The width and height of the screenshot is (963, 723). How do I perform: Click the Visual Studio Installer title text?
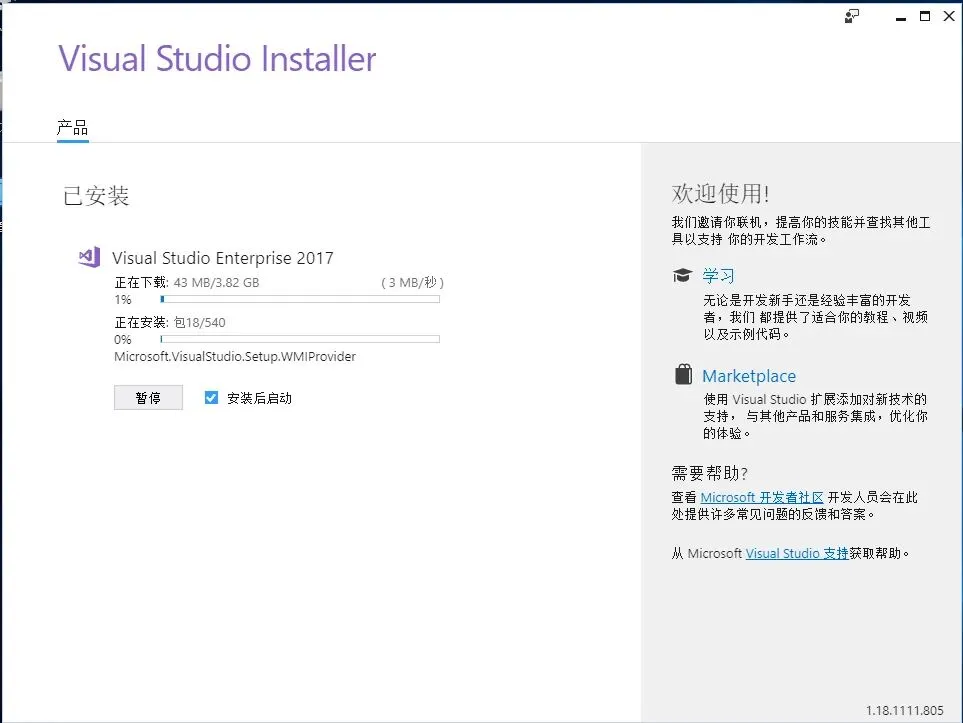pos(217,59)
